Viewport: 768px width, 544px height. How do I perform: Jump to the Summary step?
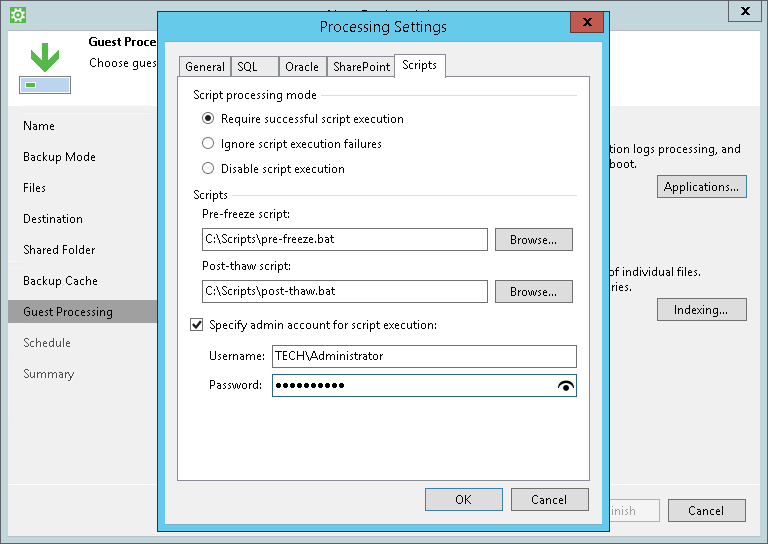click(48, 374)
